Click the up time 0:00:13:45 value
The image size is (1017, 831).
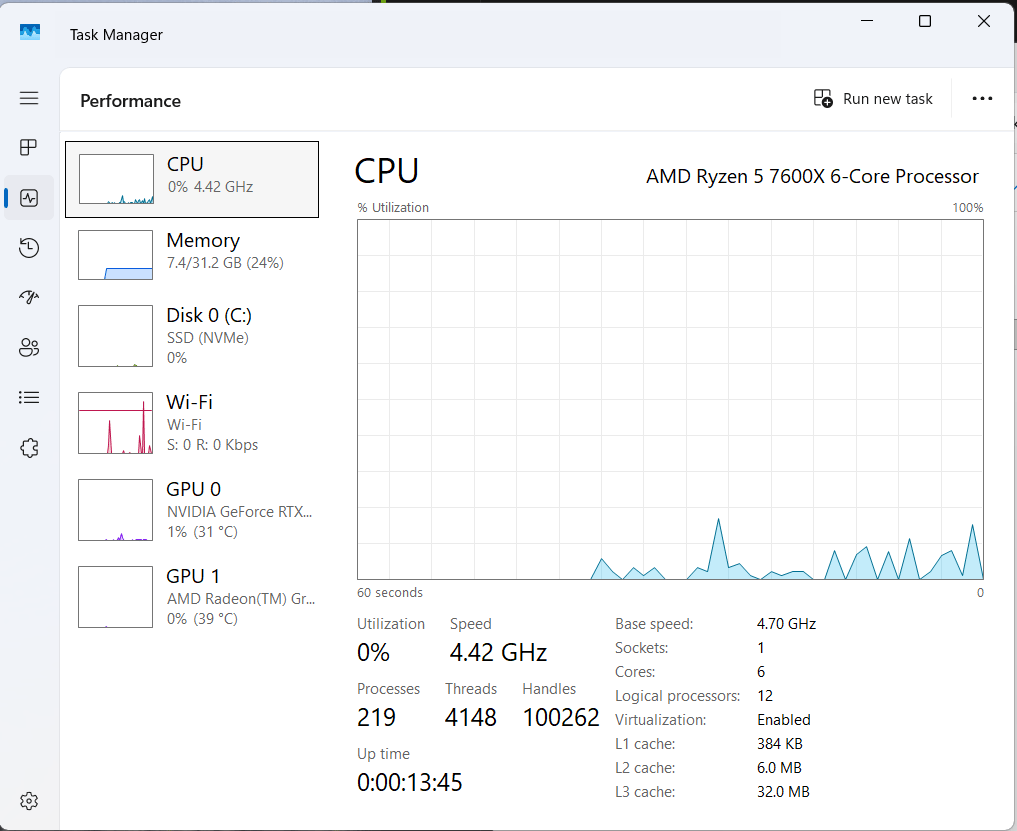coord(409,782)
